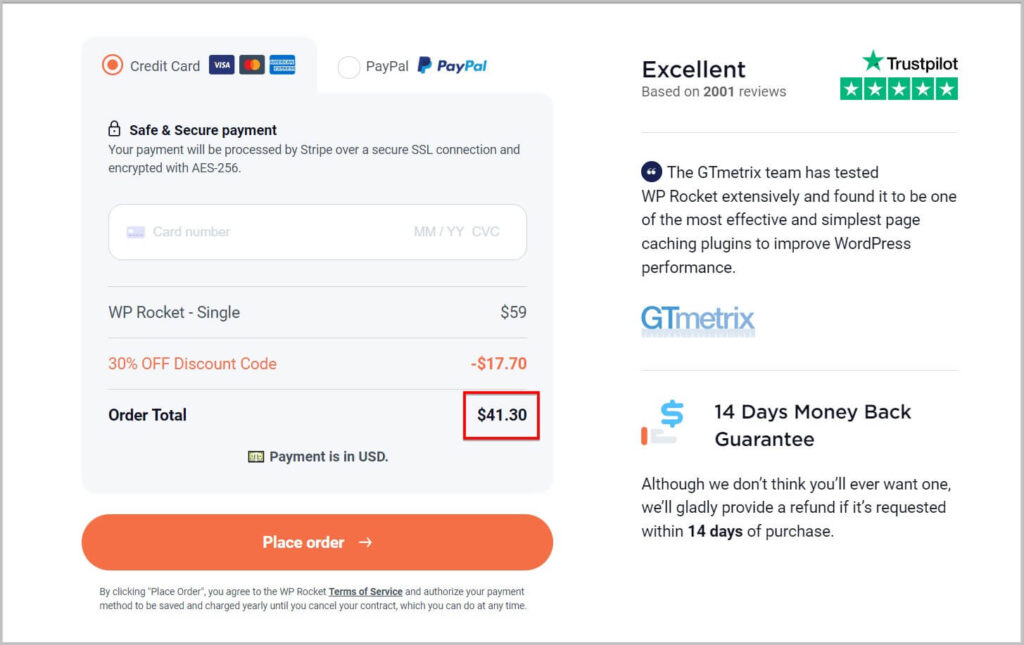This screenshot has width=1024, height=645.
Task: Click the CVC field
Action: click(486, 232)
